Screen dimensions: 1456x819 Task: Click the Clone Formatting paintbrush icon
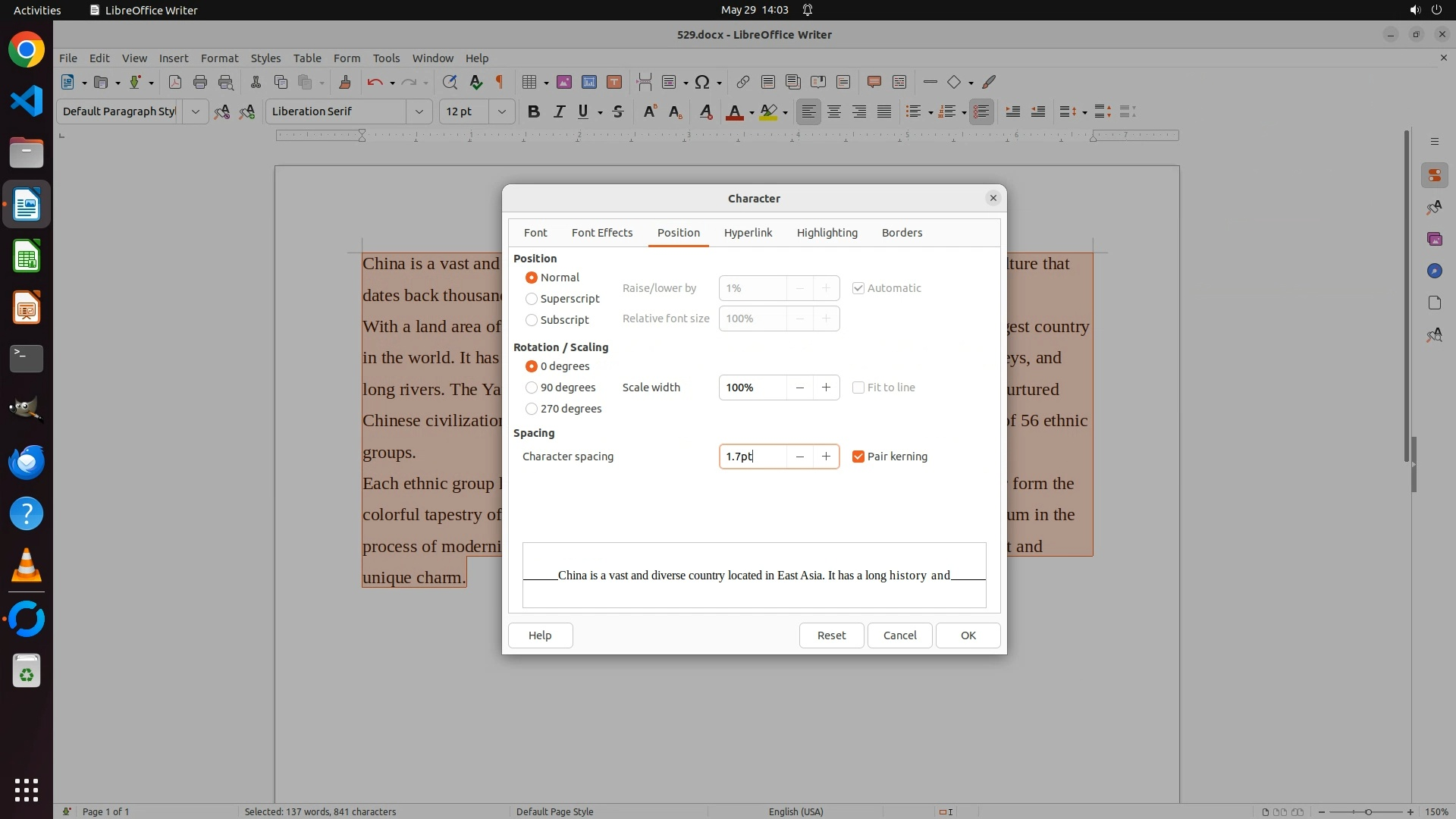pos(345,82)
